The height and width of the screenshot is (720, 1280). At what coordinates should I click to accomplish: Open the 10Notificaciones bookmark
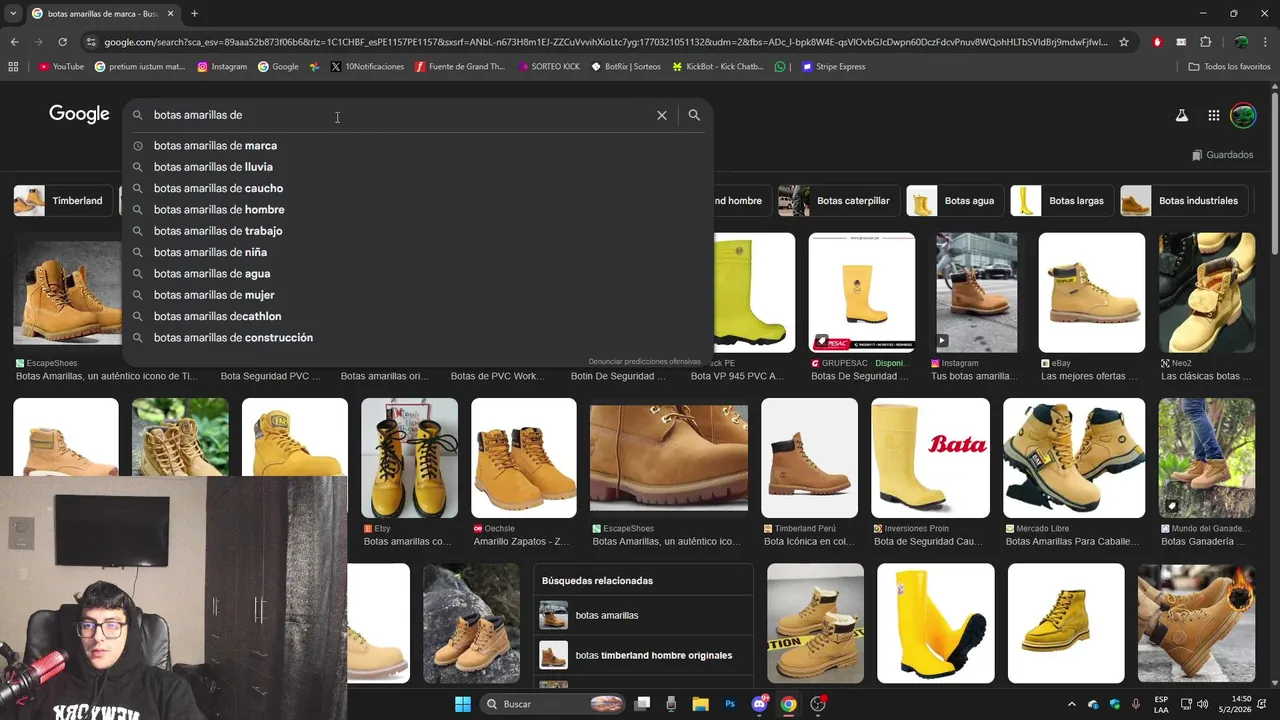pyautogui.click(x=367, y=67)
